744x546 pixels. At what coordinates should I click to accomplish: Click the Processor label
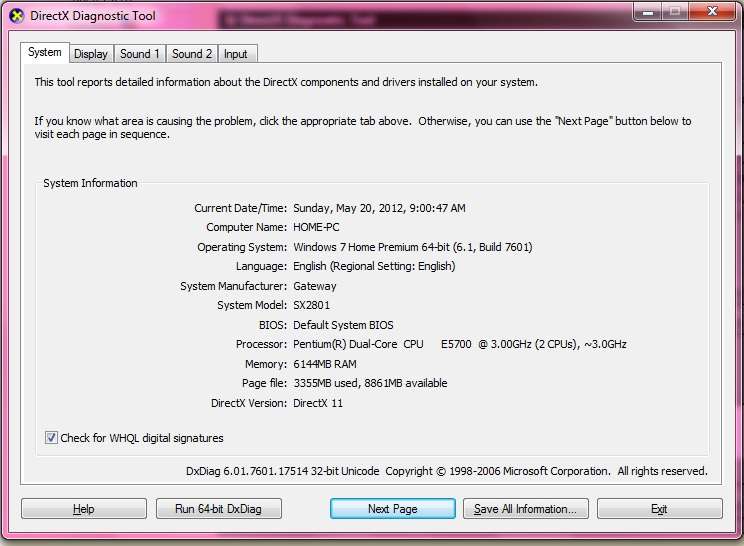click(261, 344)
